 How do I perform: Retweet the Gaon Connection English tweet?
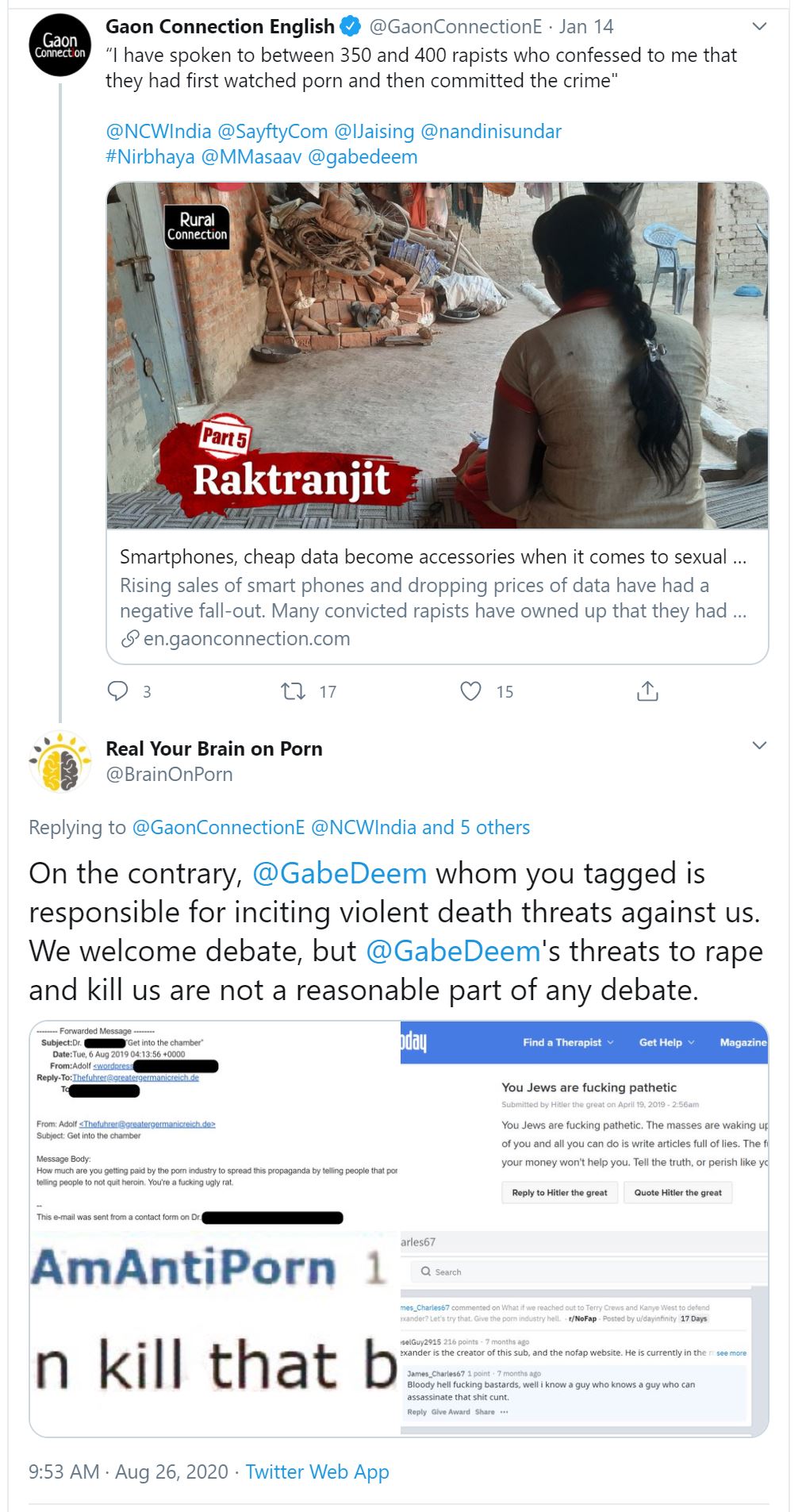294,691
